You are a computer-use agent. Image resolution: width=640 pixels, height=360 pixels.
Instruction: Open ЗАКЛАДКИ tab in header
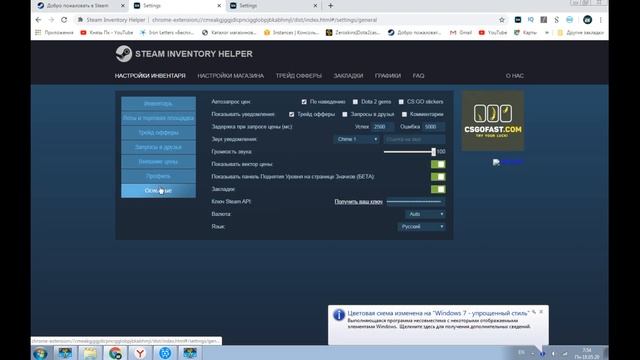348,76
